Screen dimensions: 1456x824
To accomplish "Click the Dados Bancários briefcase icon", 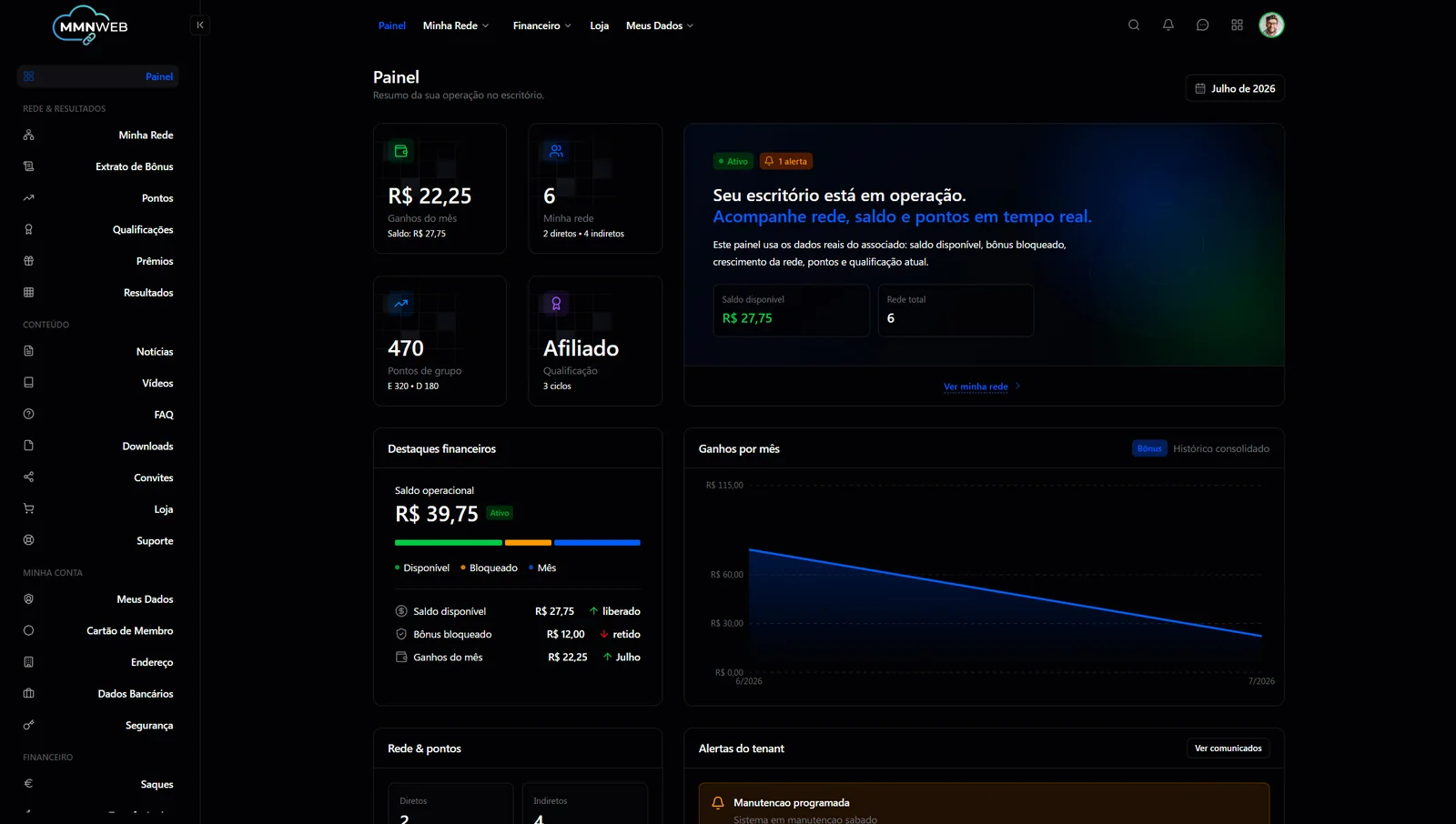I will 29,693.
